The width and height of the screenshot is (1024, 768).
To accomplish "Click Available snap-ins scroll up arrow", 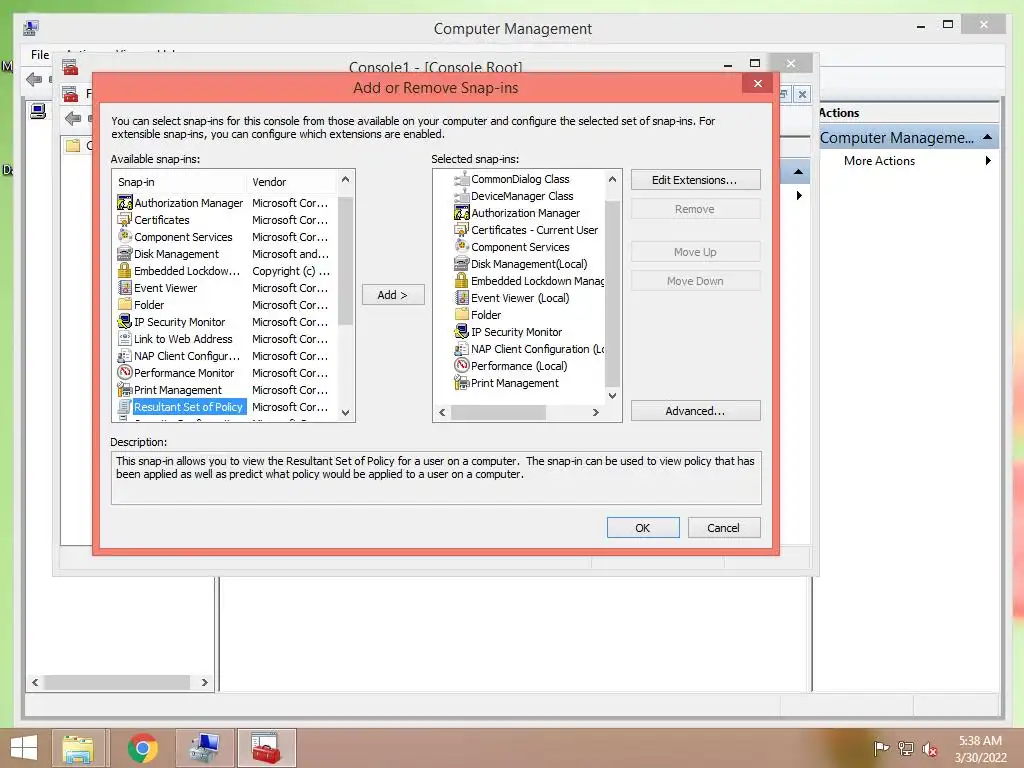I will (345, 179).
